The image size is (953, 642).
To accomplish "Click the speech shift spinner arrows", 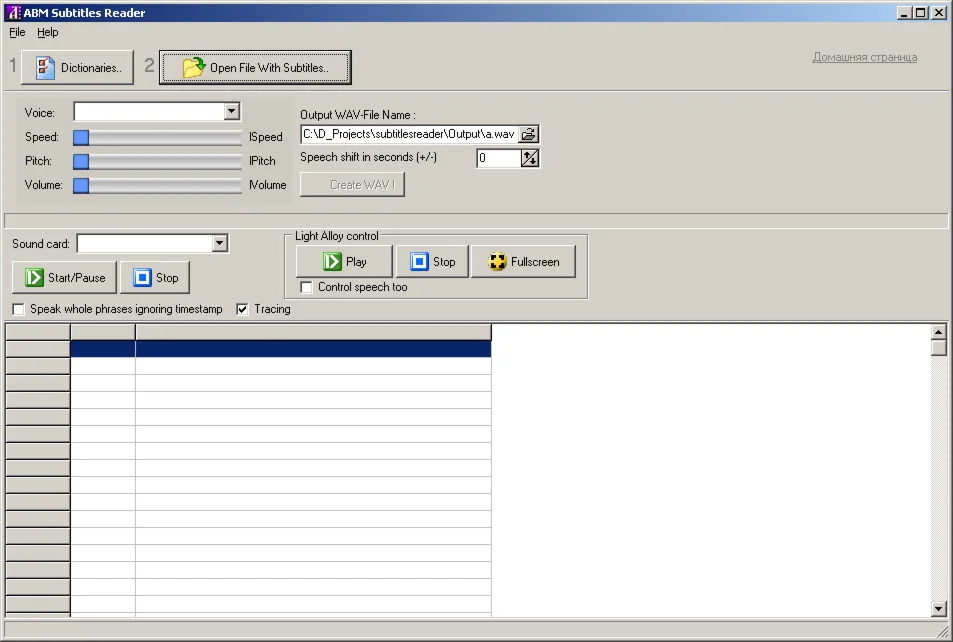I will coord(530,157).
